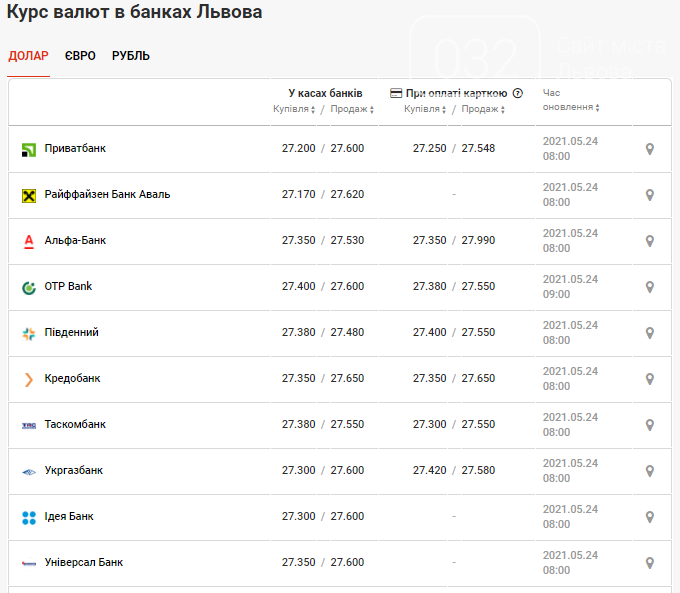Click Кредобанк map pin icon
The width and height of the screenshot is (680, 593).
tap(650, 379)
